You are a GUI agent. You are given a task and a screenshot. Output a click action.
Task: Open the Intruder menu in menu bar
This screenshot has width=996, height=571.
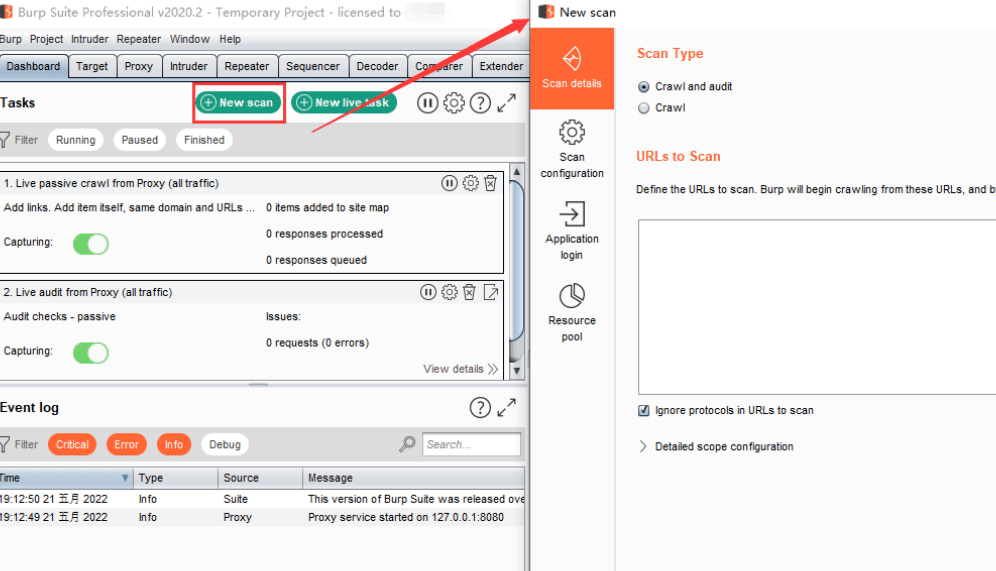pos(90,39)
